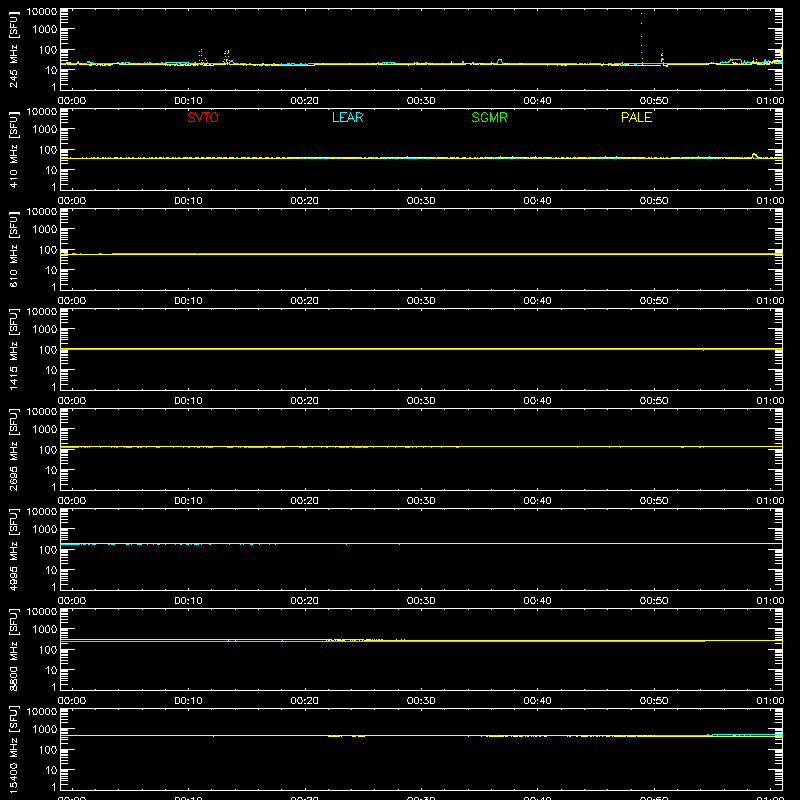Screen dimensions: 800x800
Task: Select the "4995 MHz [SFU]" axis title
Action: coord(13,549)
